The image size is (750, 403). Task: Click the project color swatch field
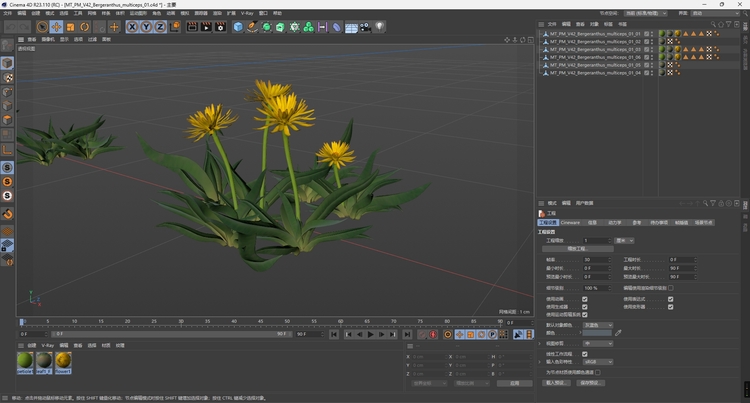coord(597,333)
